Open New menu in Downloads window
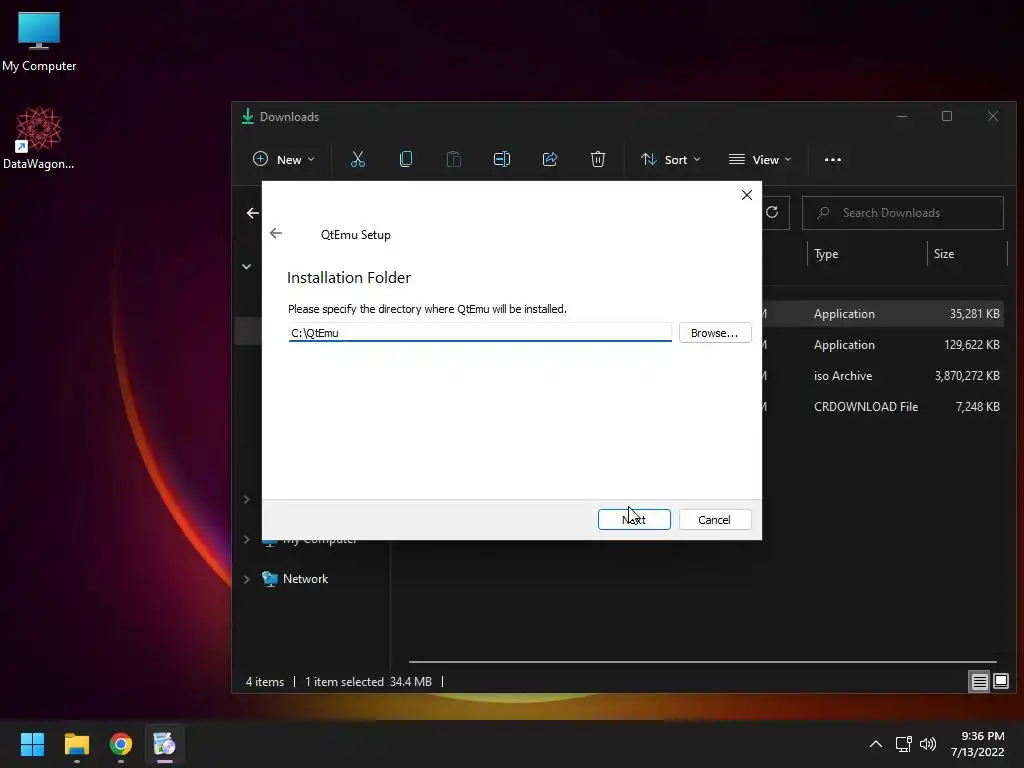The image size is (1024, 768). tap(283, 159)
